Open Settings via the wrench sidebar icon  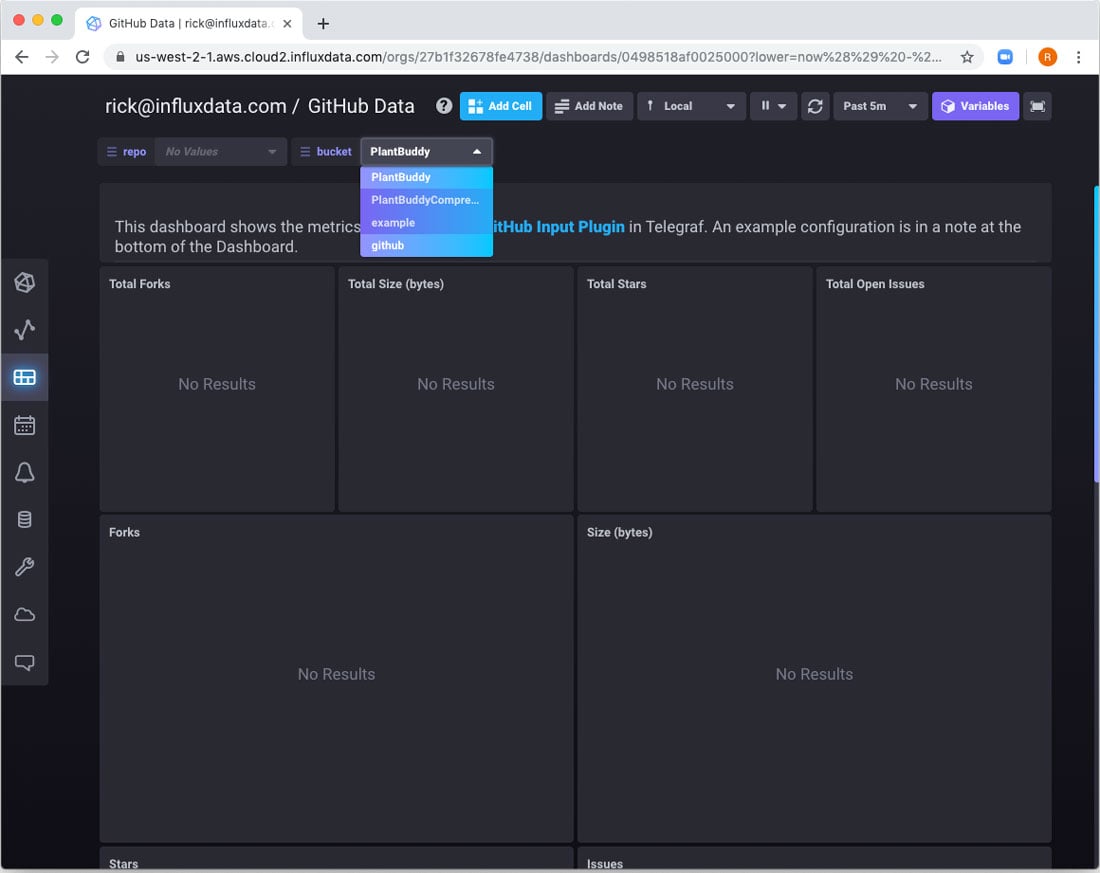(x=25, y=568)
